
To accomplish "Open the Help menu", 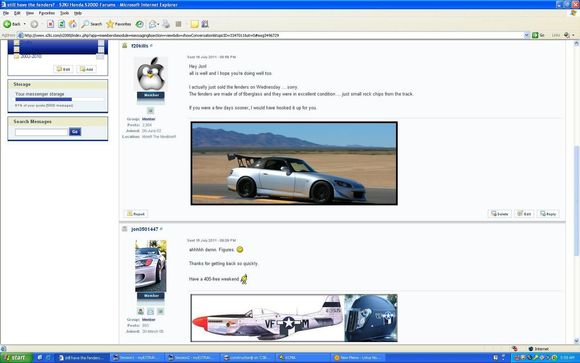I will [x=78, y=13].
